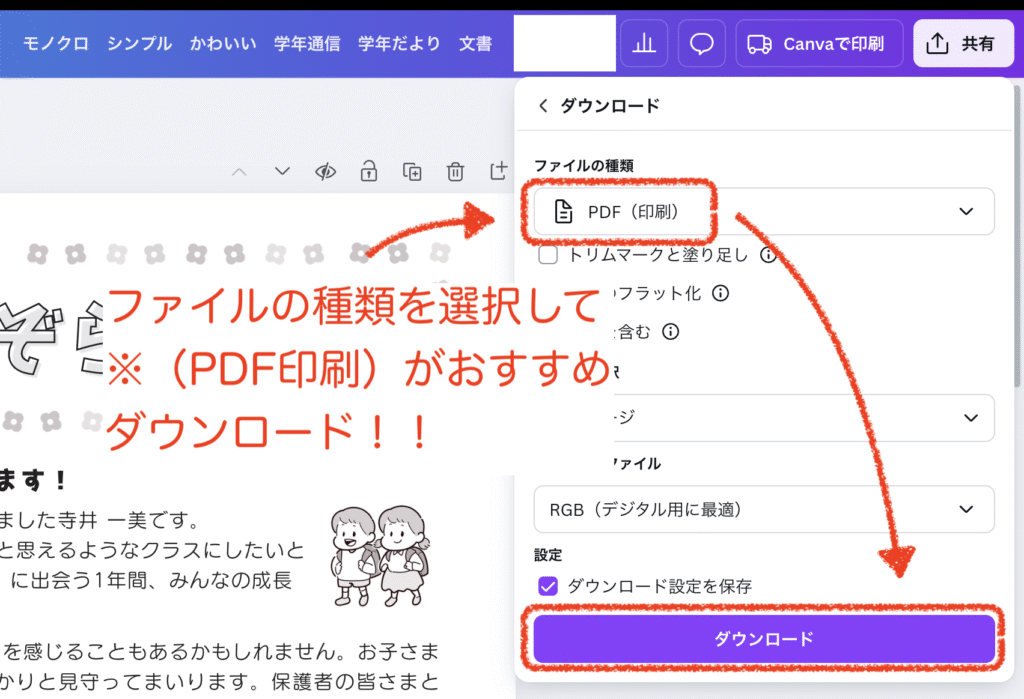Click the info icon beside トリムマークと塗り足し
Screen dimensions: 1024x699
(x=768, y=255)
